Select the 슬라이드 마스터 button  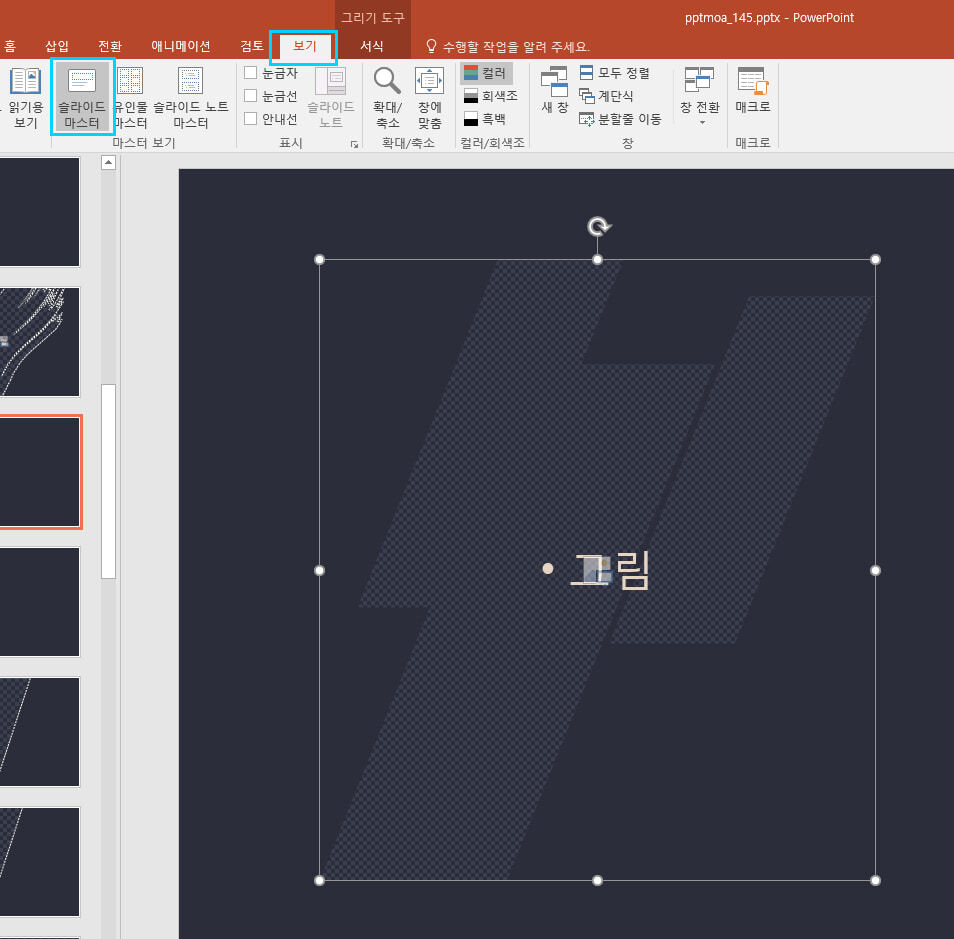(x=82, y=97)
